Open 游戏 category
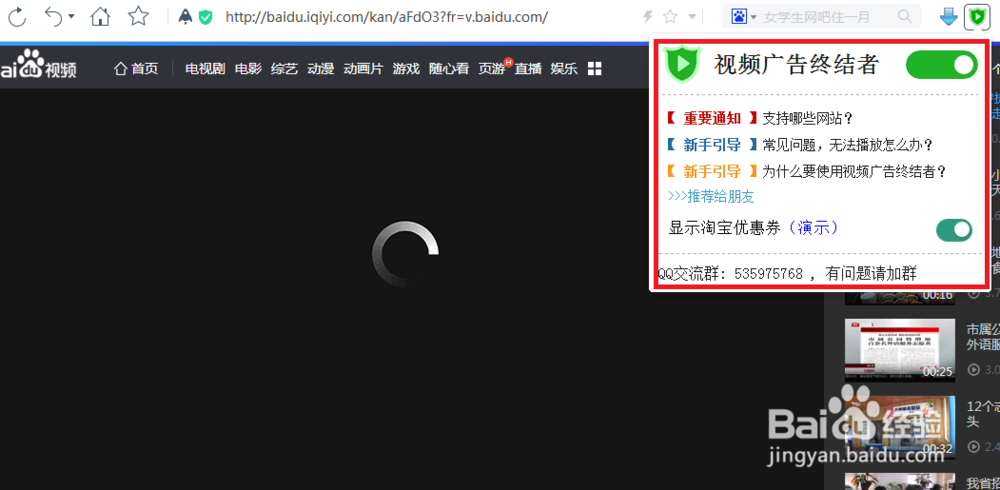The height and width of the screenshot is (490, 1000). (406, 68)
